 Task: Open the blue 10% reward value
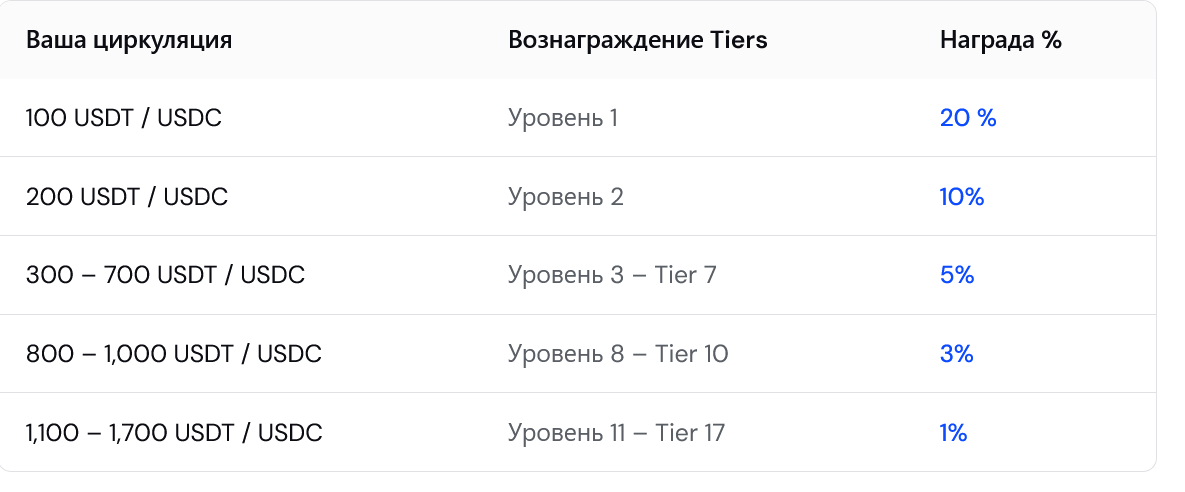[x=962, y=197]
